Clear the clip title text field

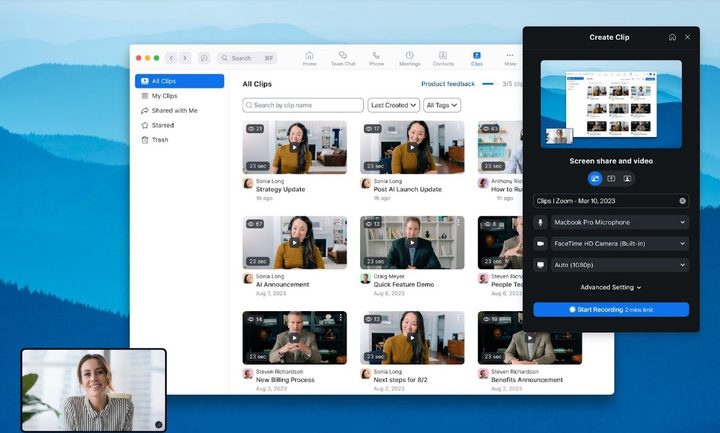(683, 201)
